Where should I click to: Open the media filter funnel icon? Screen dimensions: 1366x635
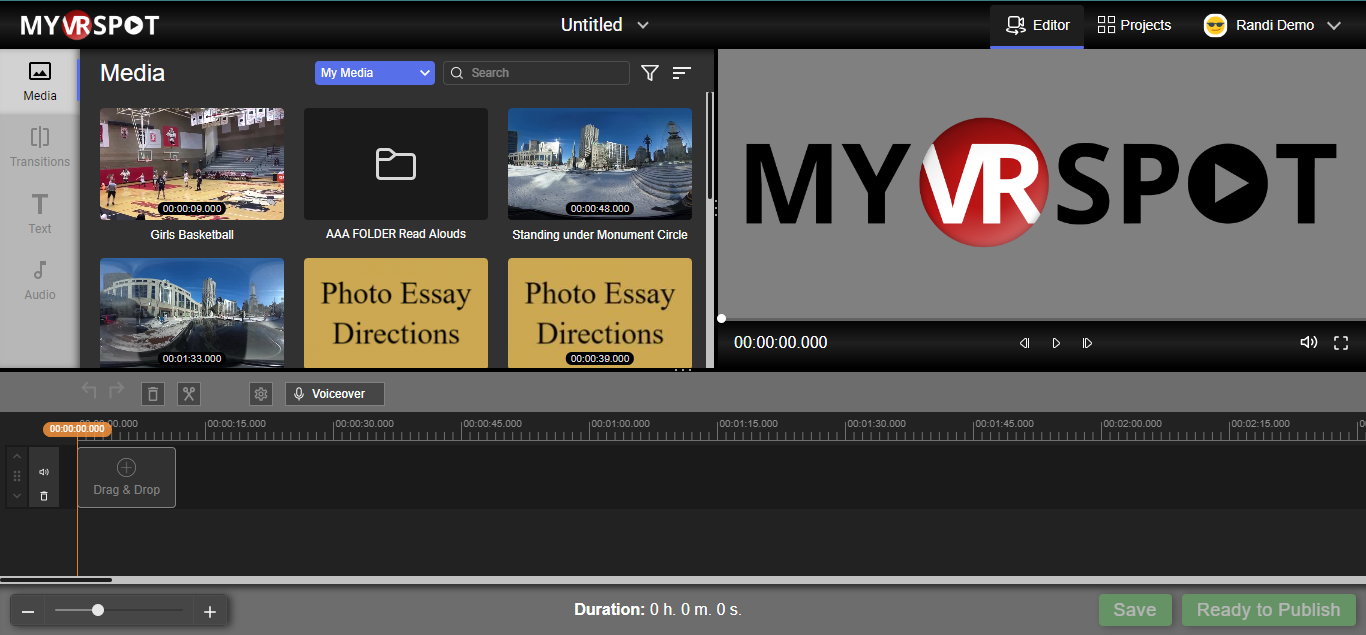point(650,73)
